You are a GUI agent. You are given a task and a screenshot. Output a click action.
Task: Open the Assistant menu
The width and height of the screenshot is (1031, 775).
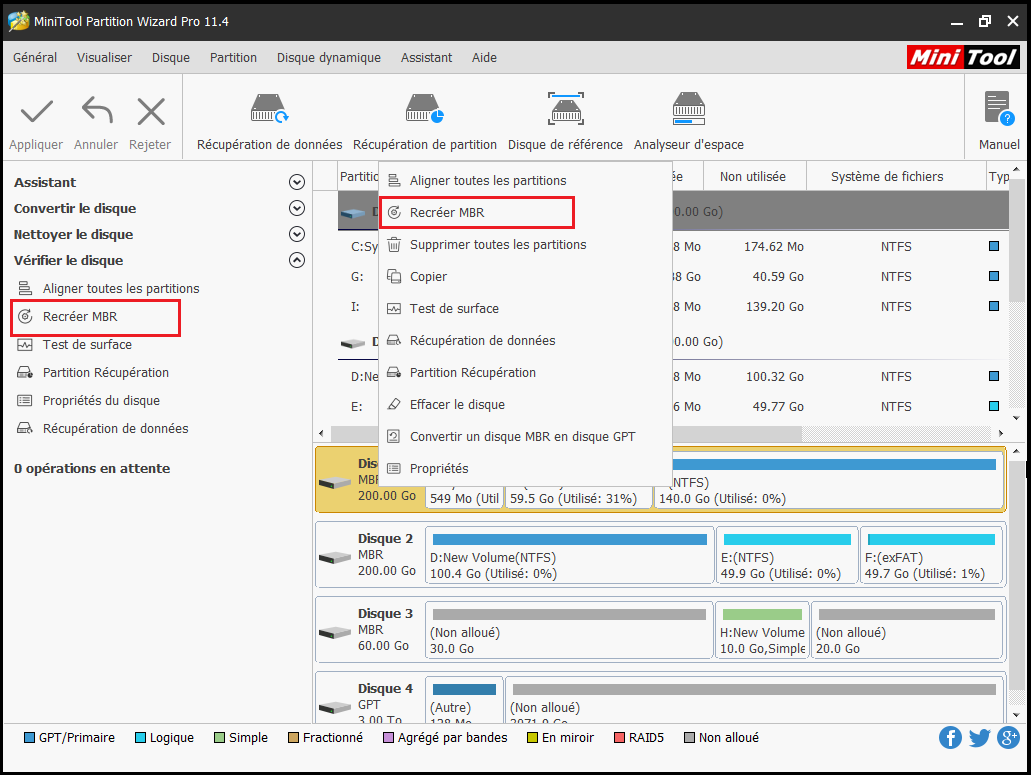click(426, 58)
